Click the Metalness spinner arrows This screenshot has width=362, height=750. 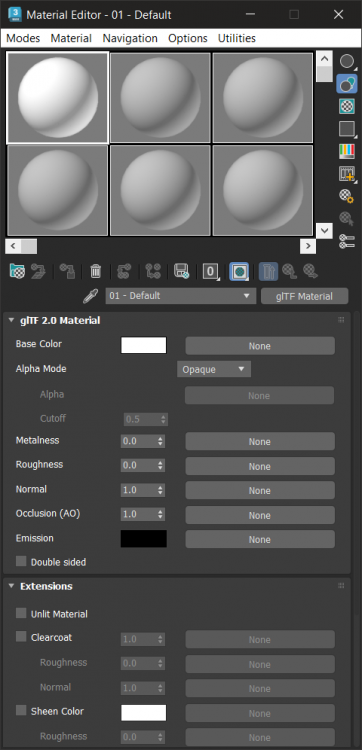(x=160, y=441)
